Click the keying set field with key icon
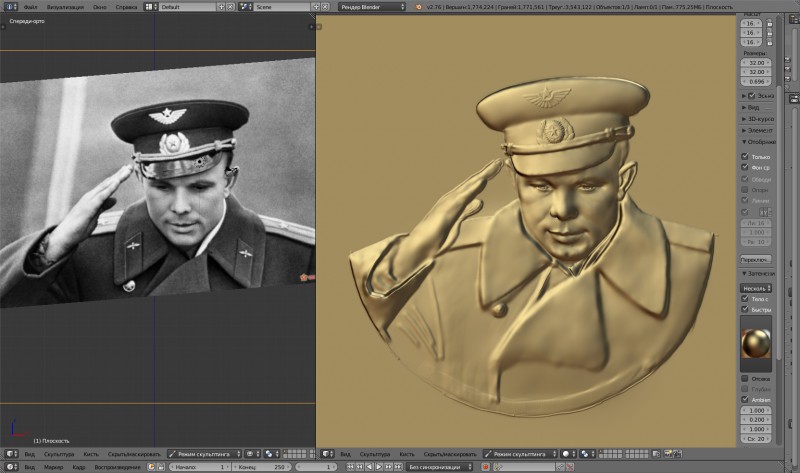This screenshot has height=473, width=800. coord(524,467)
